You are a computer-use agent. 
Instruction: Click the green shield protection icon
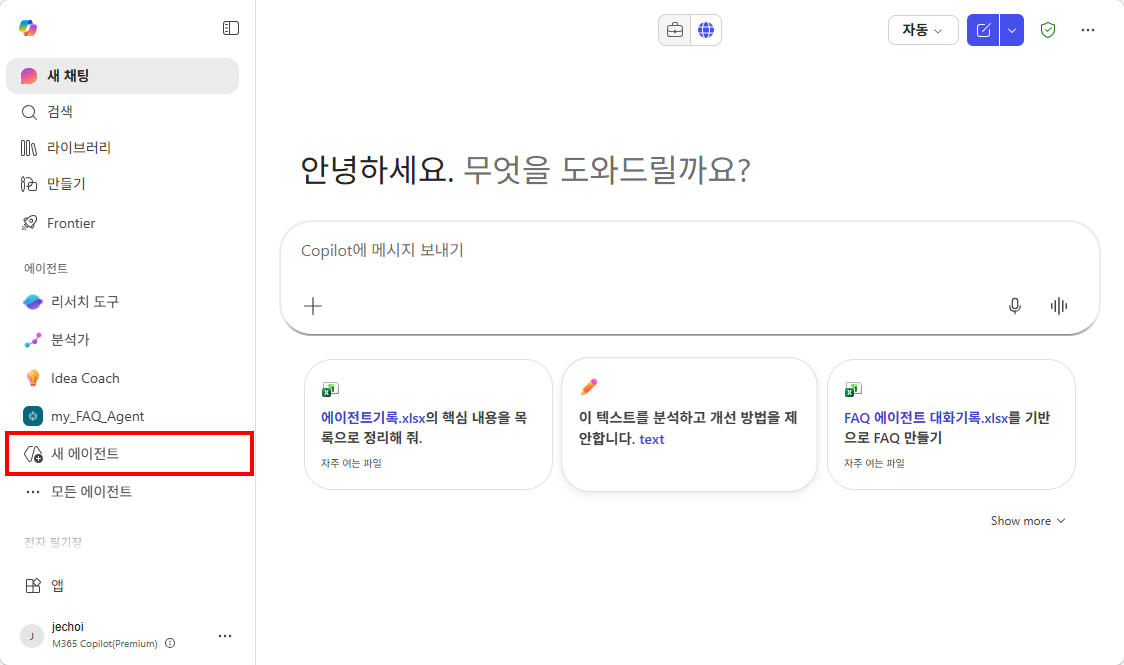click(1048, 30)
